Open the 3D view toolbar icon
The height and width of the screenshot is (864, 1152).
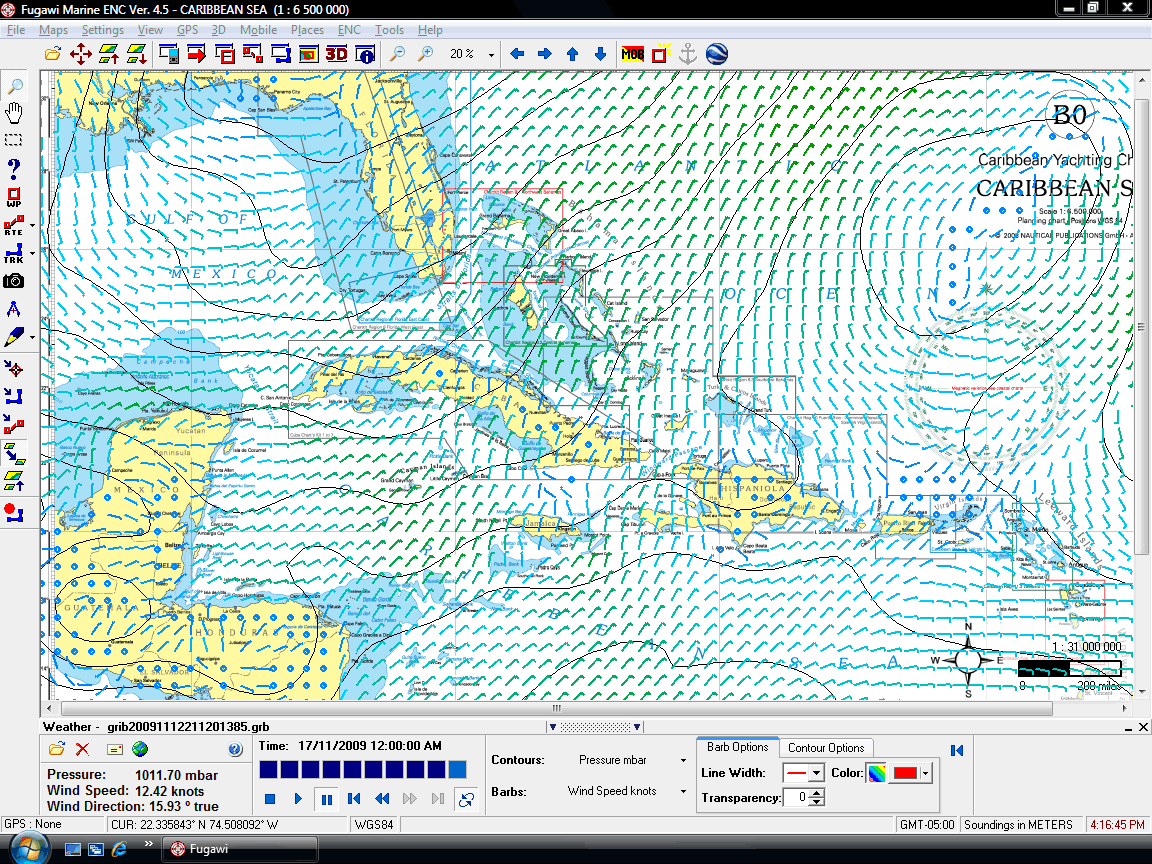(x=336, y=54)
